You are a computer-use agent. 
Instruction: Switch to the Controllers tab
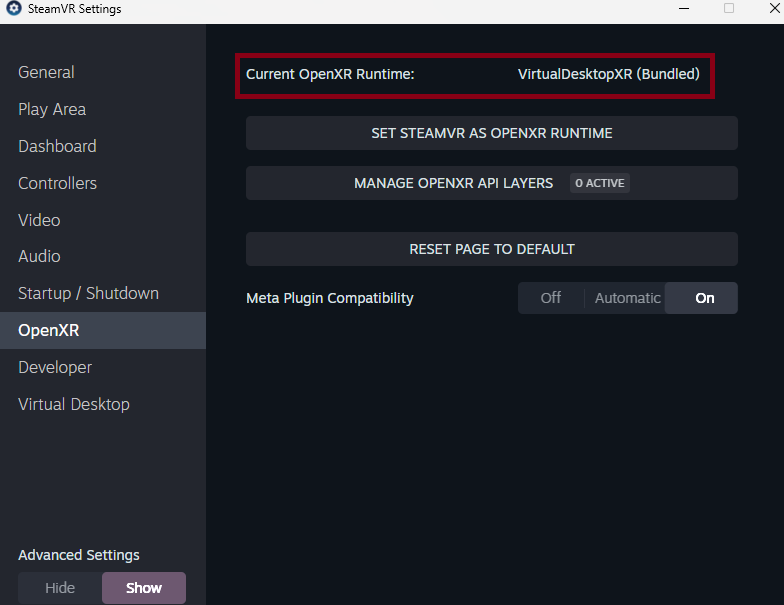tap(57, 183)
